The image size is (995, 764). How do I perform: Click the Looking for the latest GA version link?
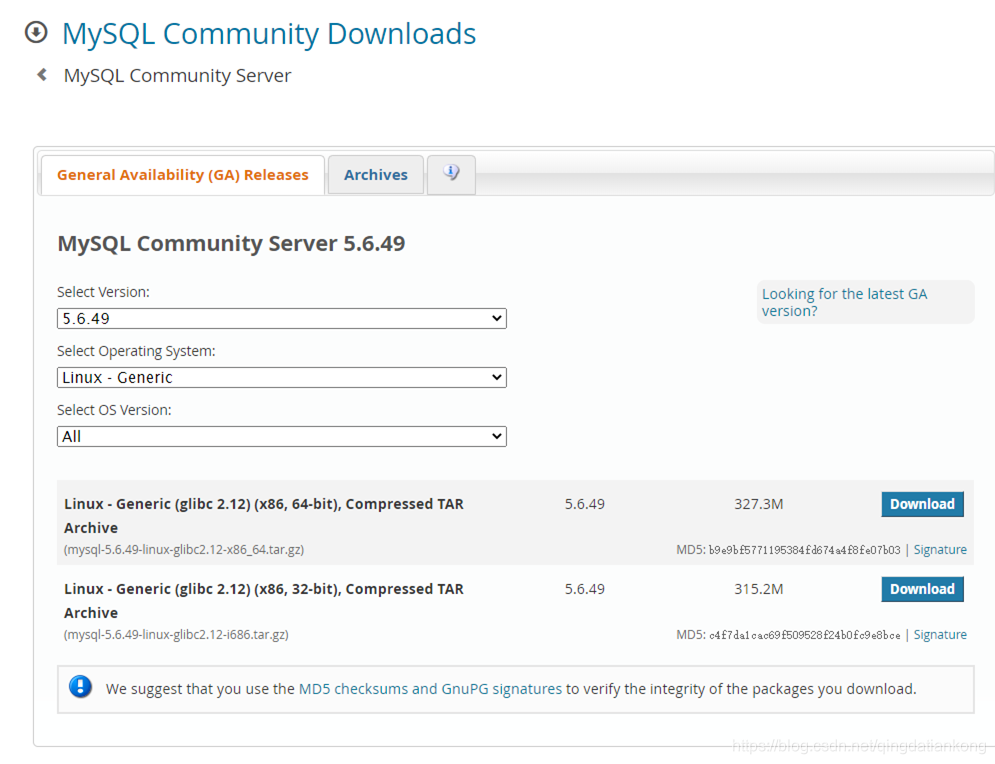tap(843, 302)
